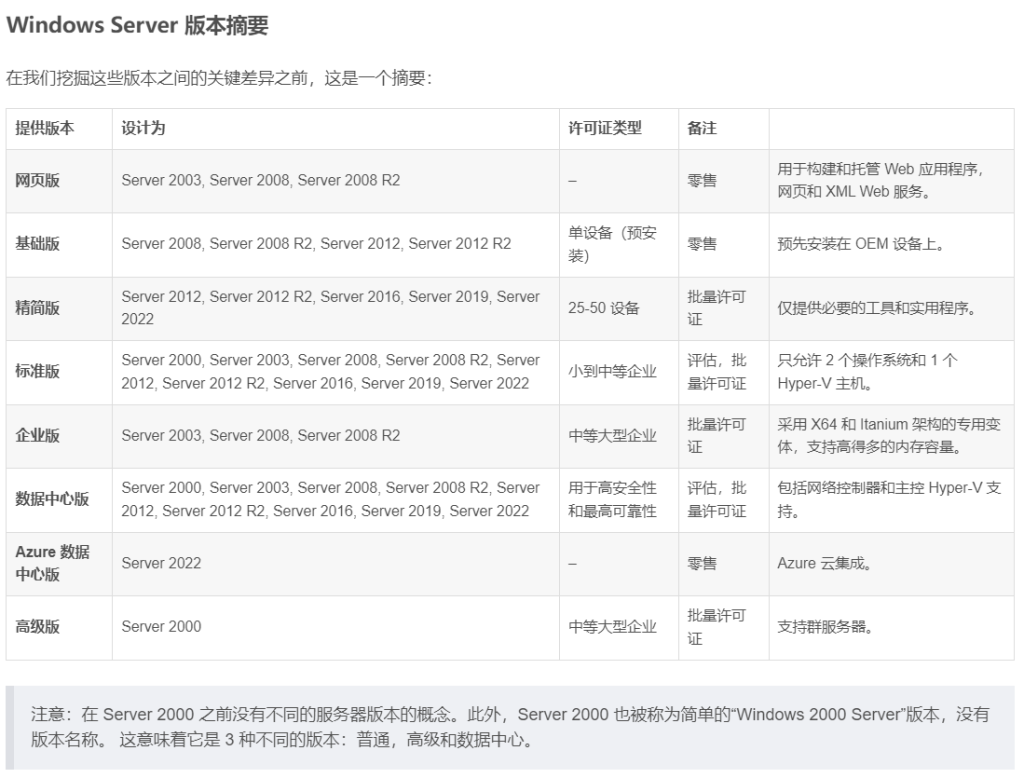Click "Server 2000" in the 高级版 row
Screen dimensions: 1024x778
tap(161, 626)
